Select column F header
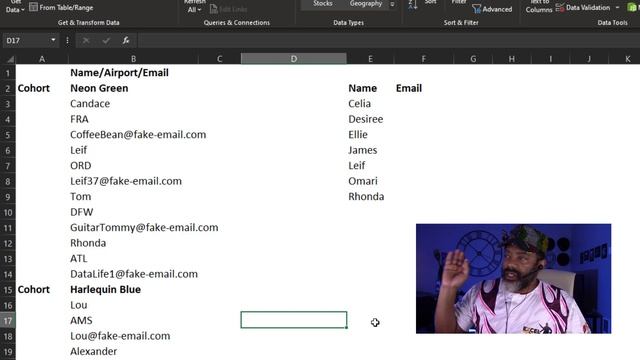 (424, 59)
